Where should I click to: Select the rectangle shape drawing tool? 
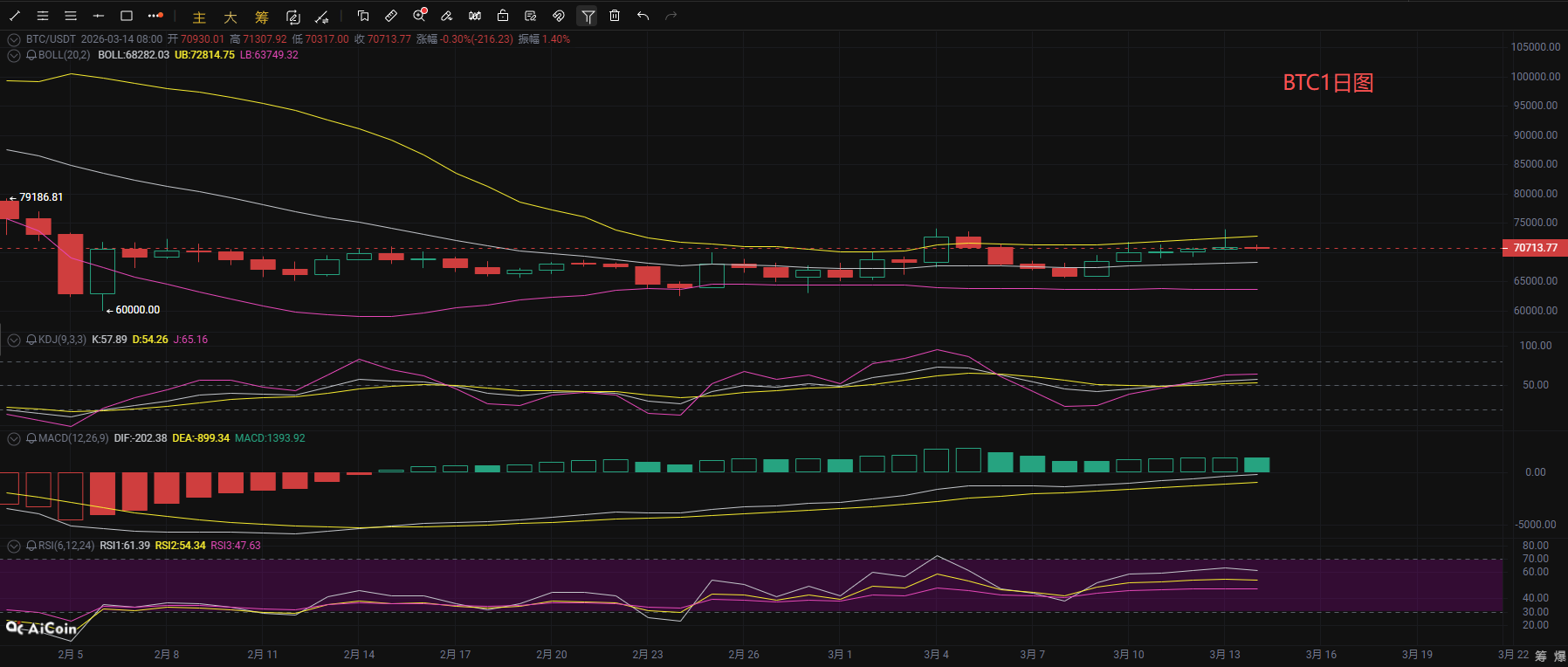pos(127,16)
